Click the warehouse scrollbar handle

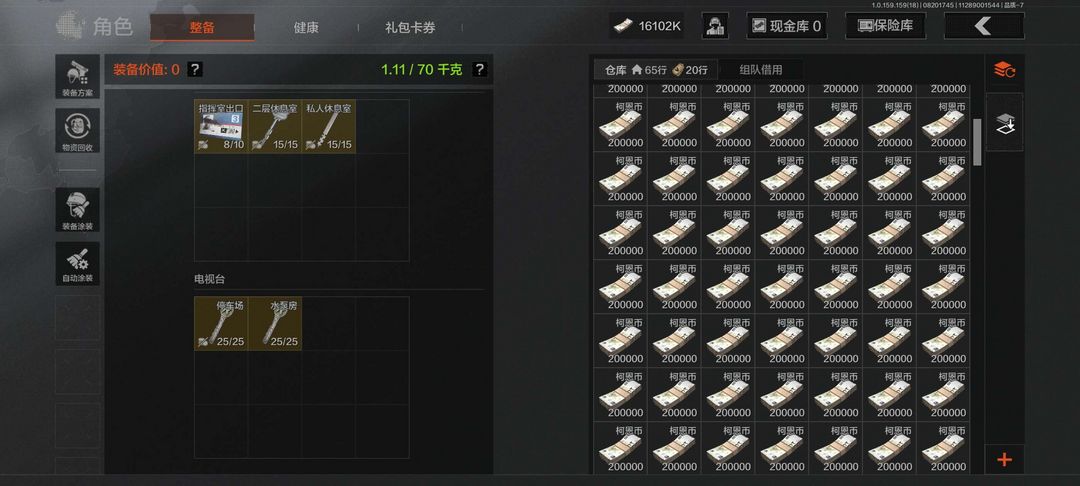pos(977,142)
